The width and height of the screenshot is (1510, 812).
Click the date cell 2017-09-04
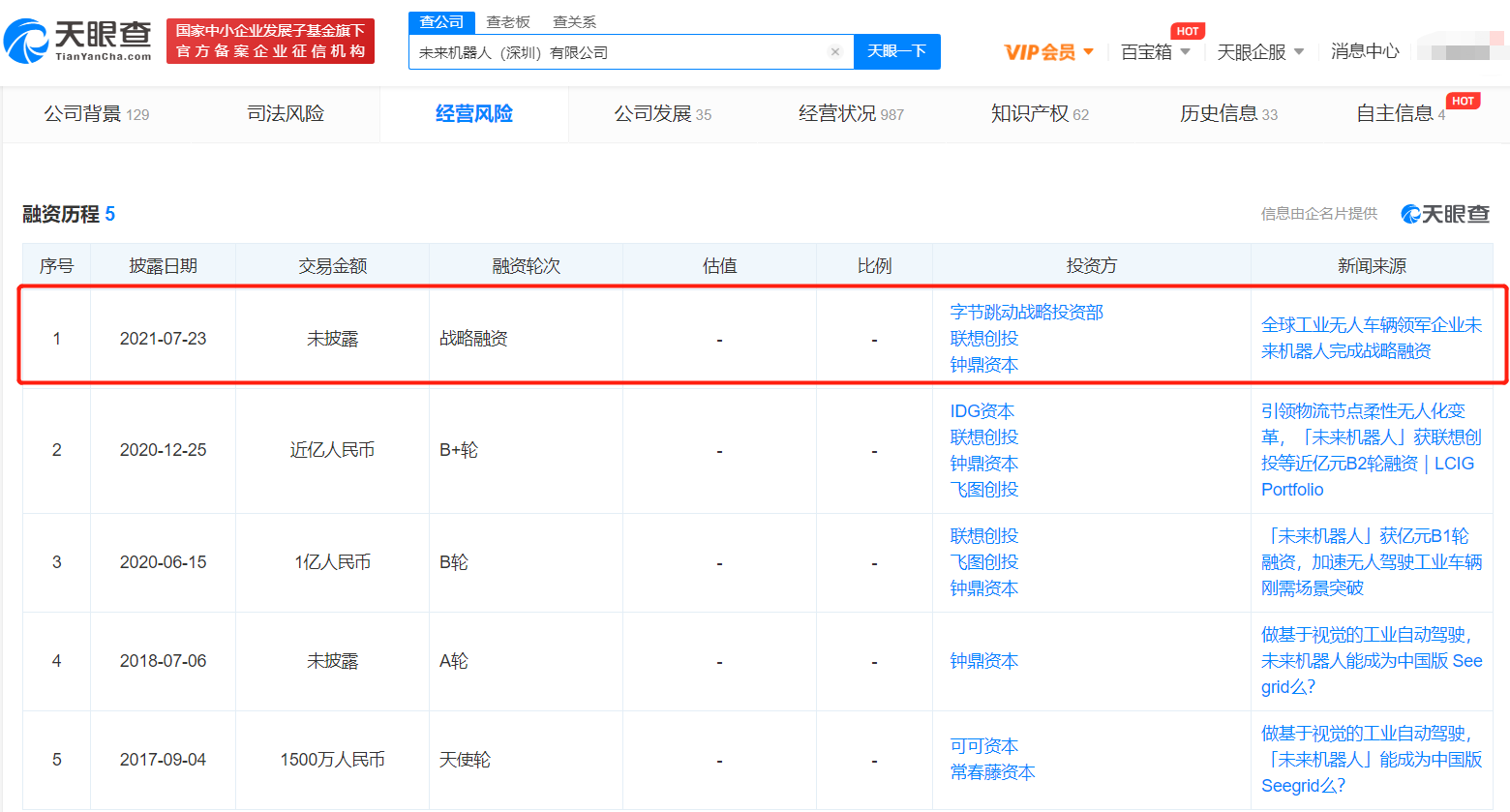164,760
